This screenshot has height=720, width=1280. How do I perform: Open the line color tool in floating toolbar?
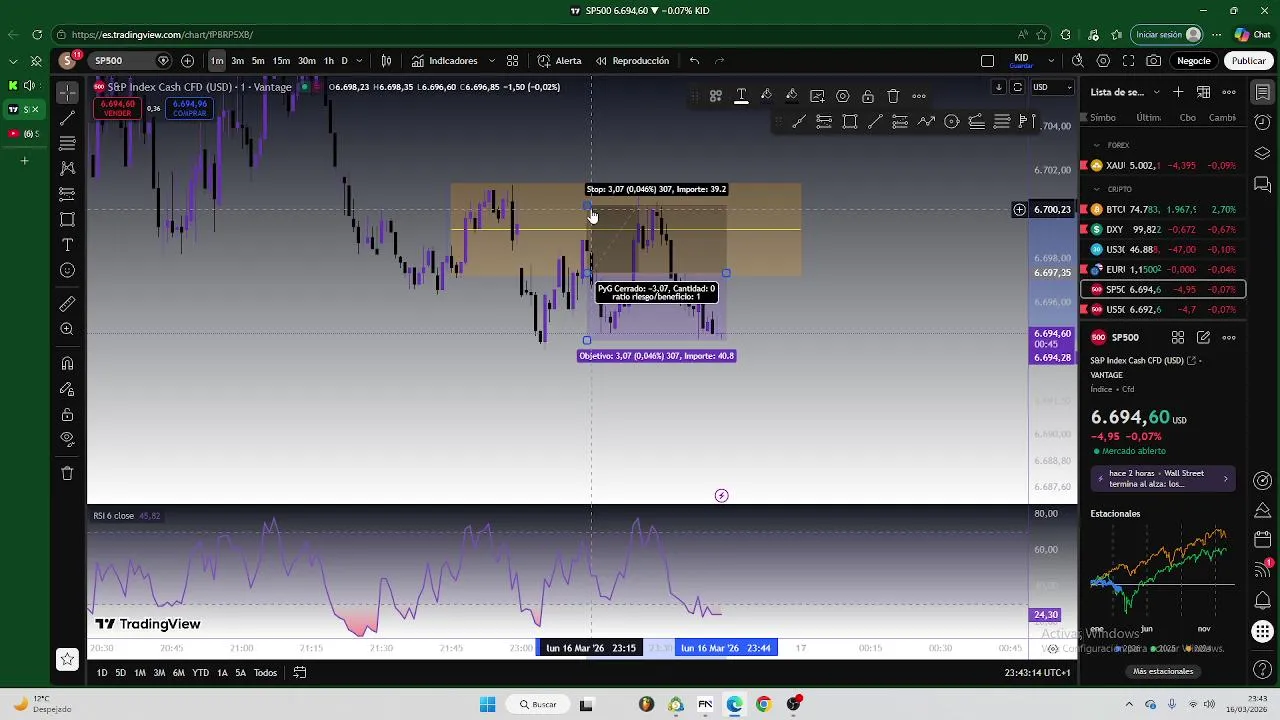[766, 96]
